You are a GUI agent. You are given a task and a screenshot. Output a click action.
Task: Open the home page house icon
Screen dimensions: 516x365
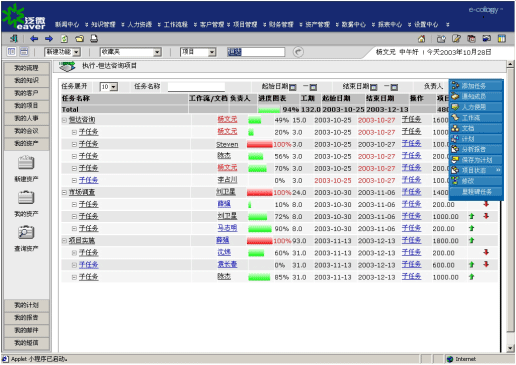422,39
